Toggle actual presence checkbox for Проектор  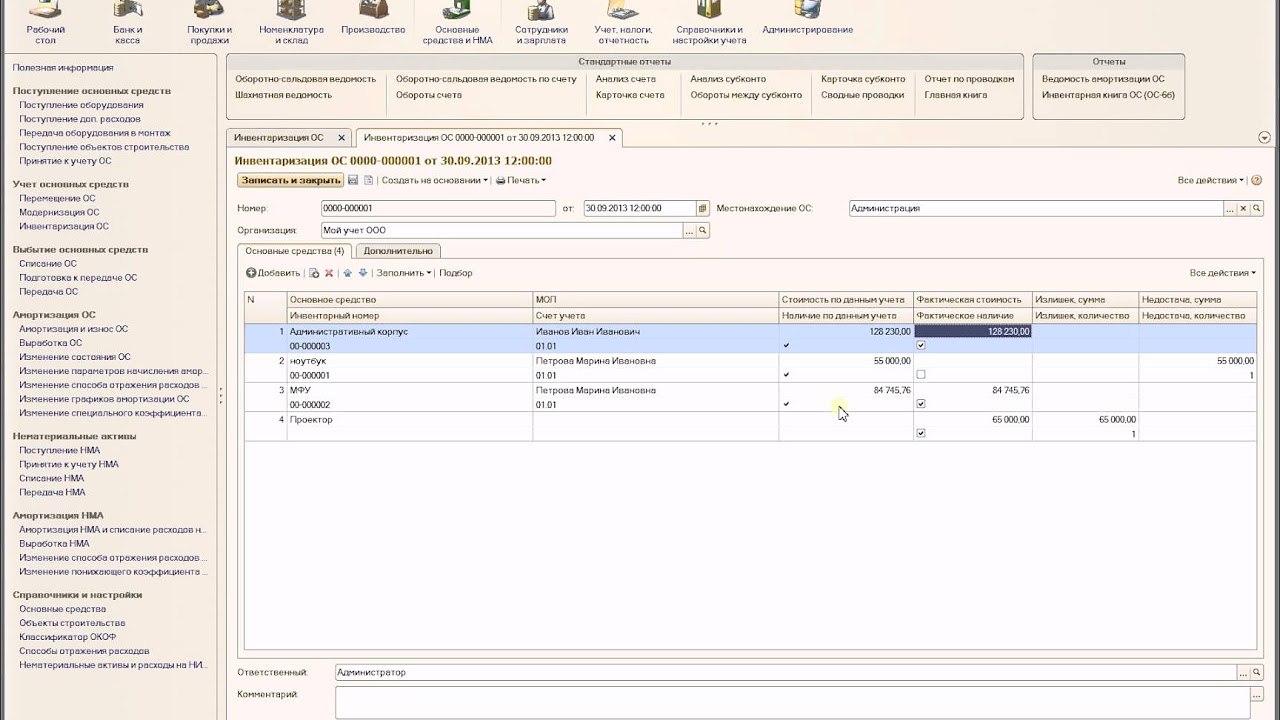tap(921, 434)
